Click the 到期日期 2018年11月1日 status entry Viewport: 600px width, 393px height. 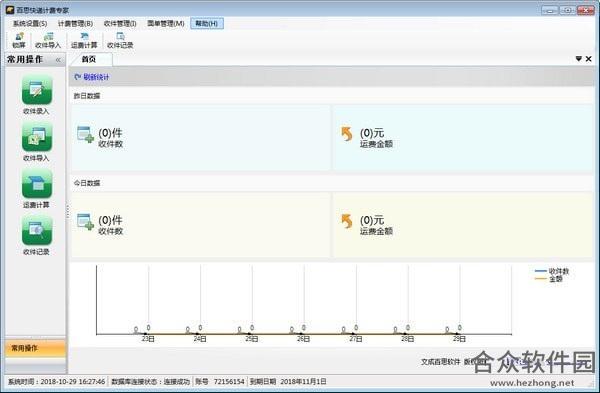pos(288,382)
